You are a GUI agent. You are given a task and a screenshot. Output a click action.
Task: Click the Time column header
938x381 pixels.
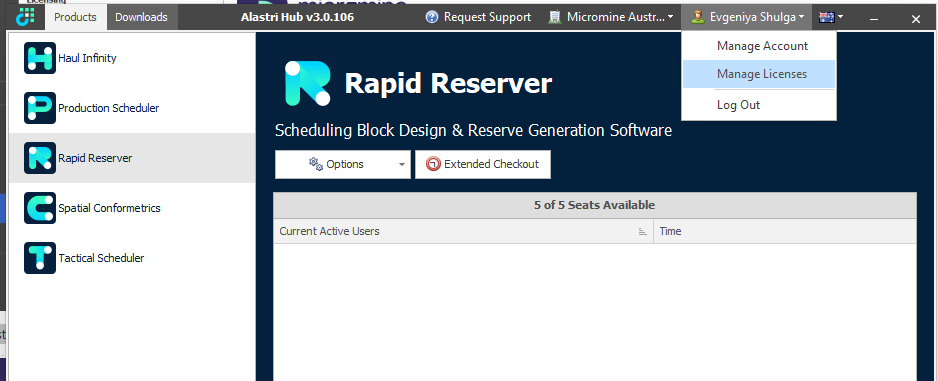pyautogui.click(x=785, y=231)
